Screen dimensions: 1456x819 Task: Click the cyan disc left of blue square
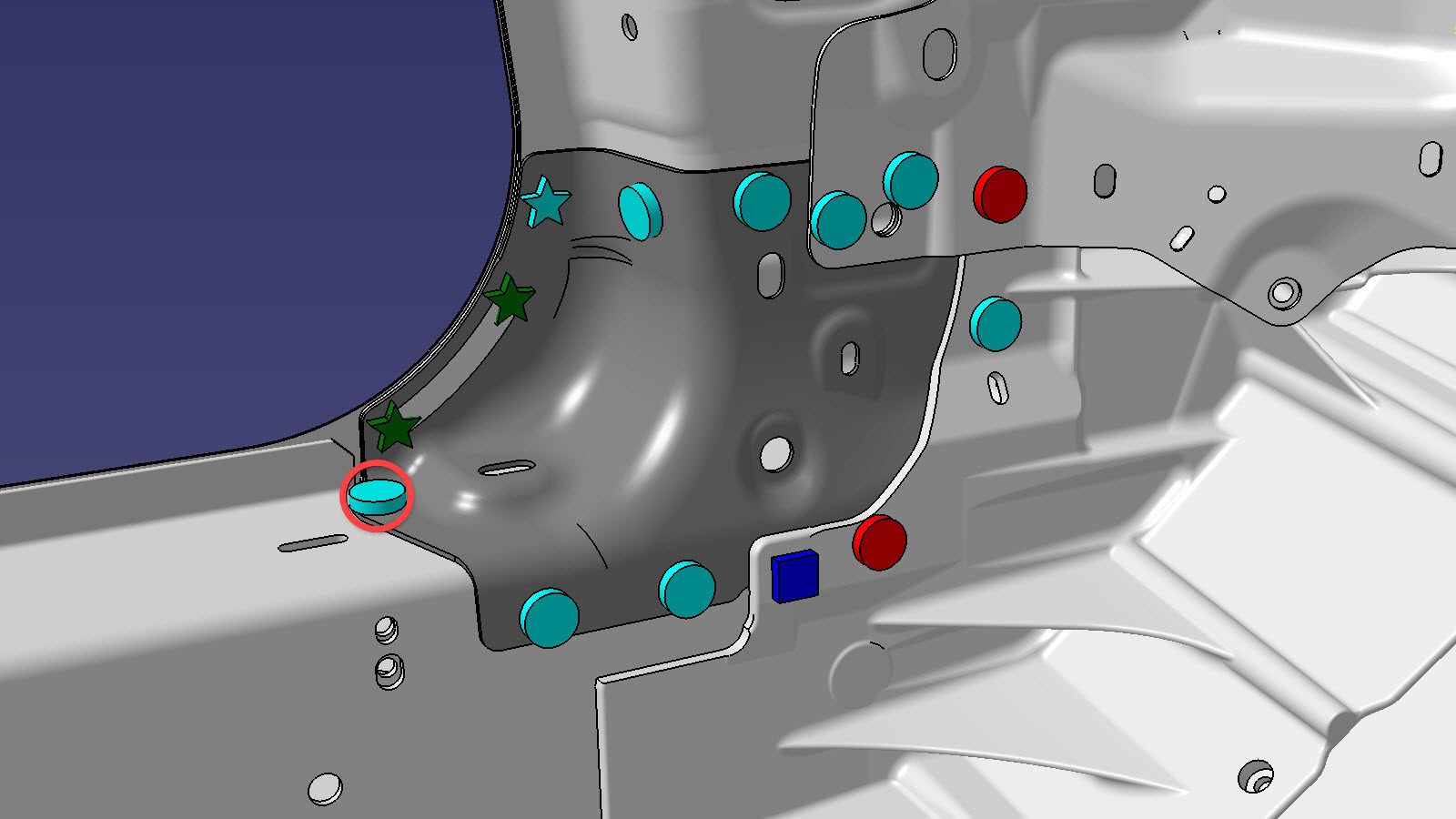[687, 590]
